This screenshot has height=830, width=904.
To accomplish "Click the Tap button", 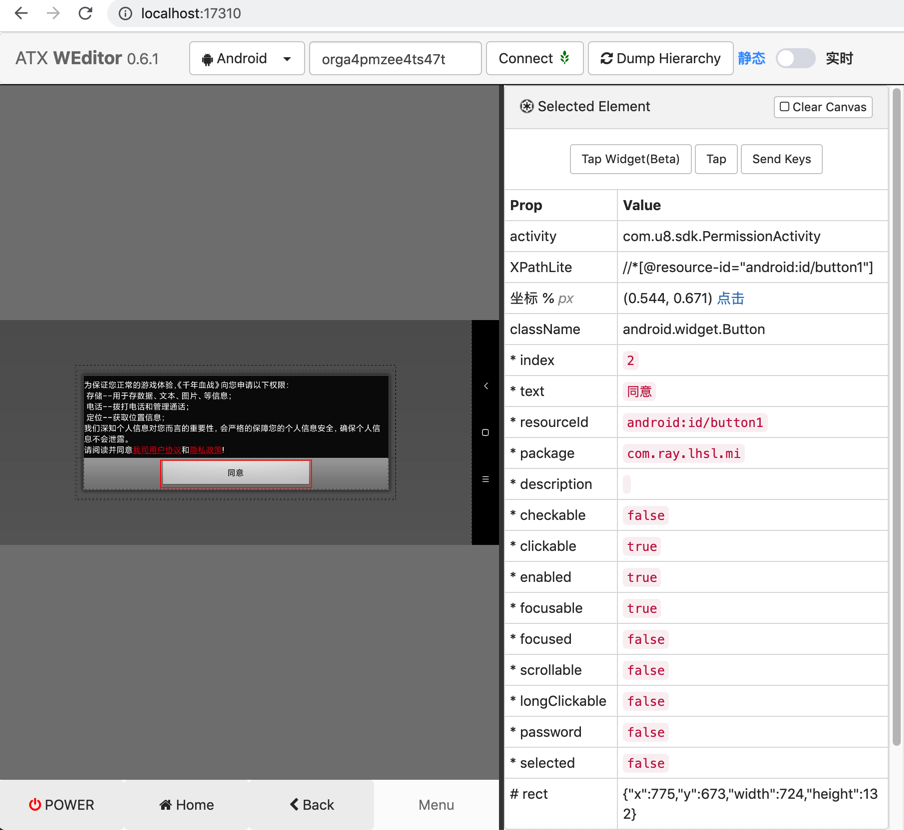I will click(716, 159).
